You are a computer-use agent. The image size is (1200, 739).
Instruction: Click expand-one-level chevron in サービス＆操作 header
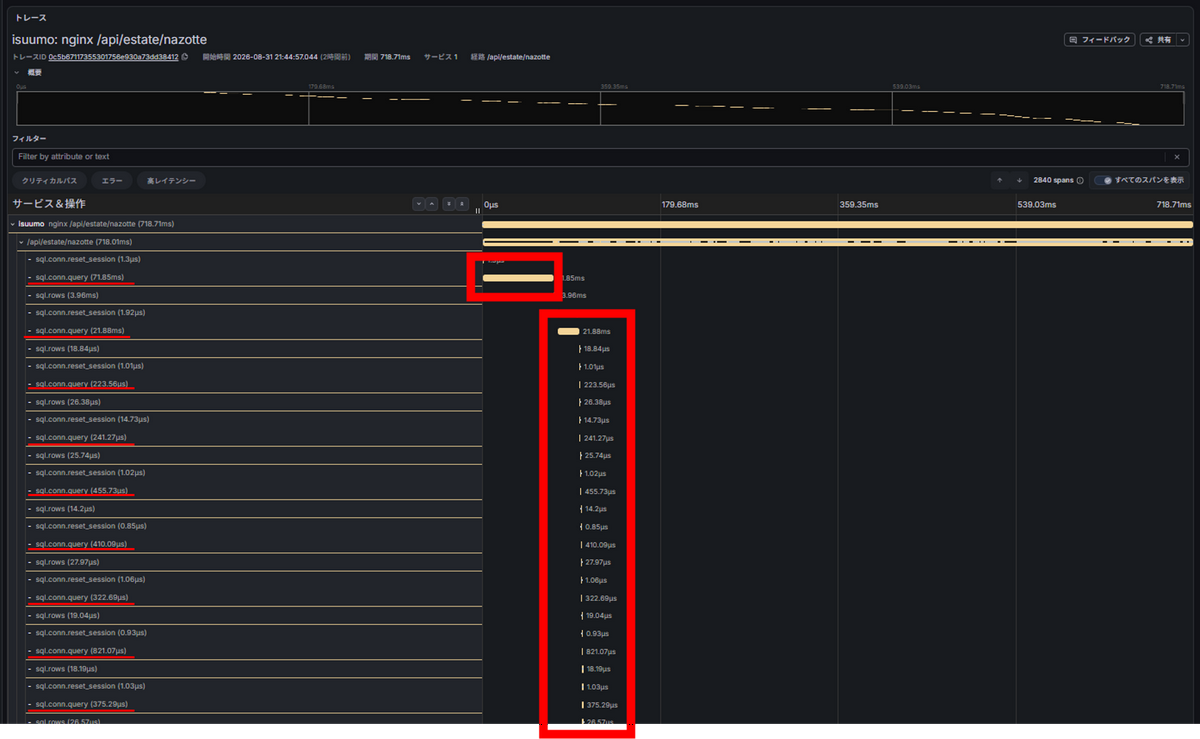tap(419, 204)
